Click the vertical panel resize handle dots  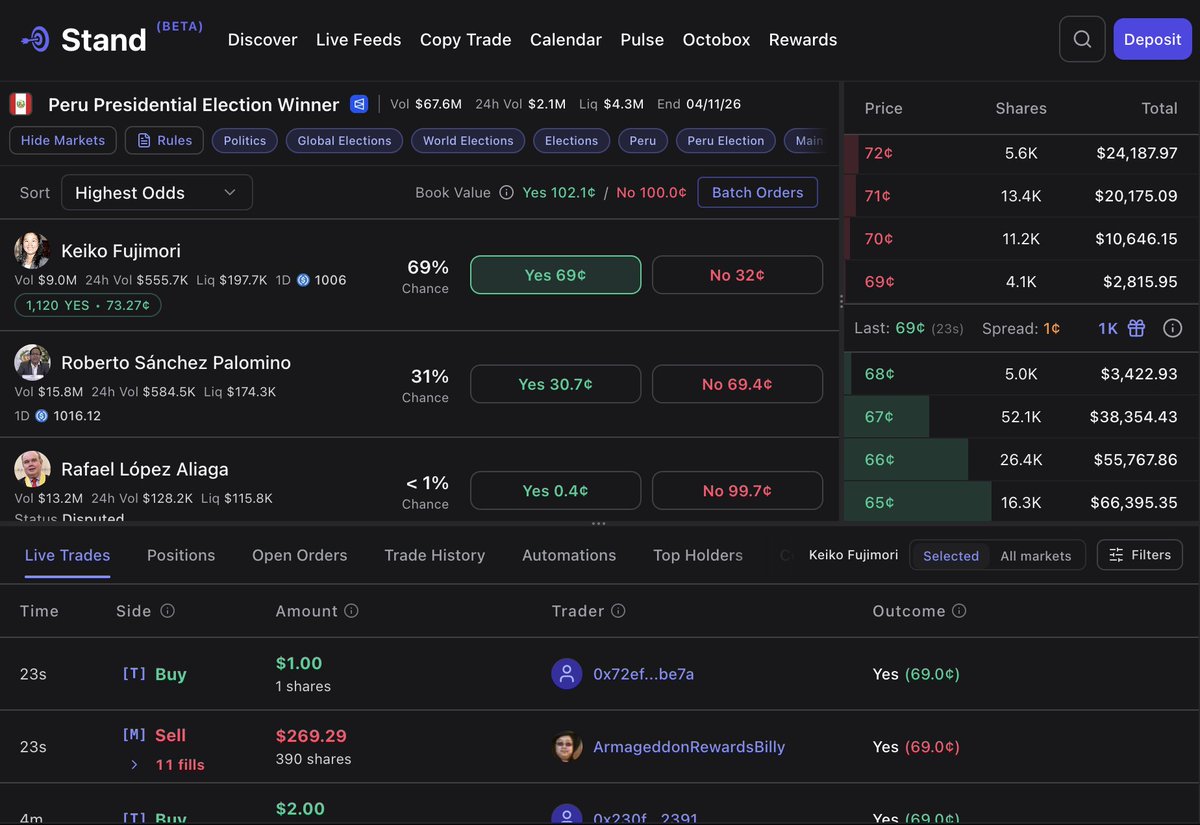coord(841,300)
